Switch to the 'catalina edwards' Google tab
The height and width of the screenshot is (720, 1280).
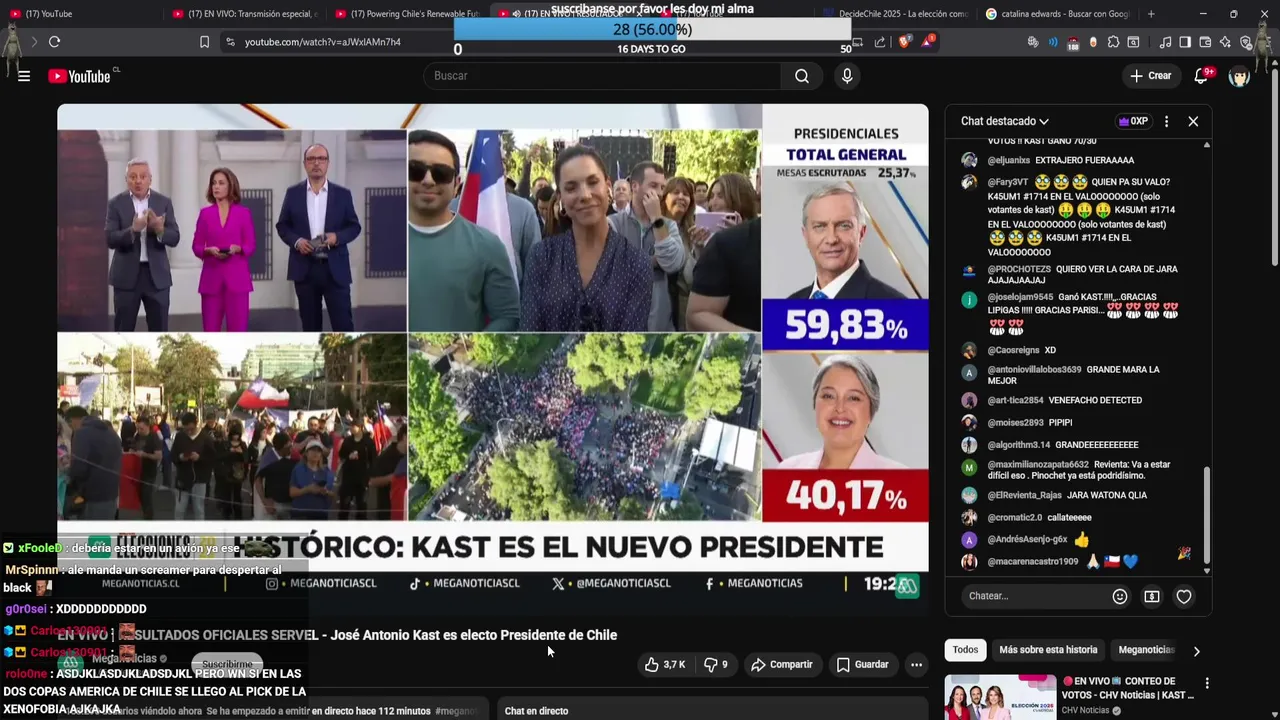pyautogui.click(x=1058, y=14)
